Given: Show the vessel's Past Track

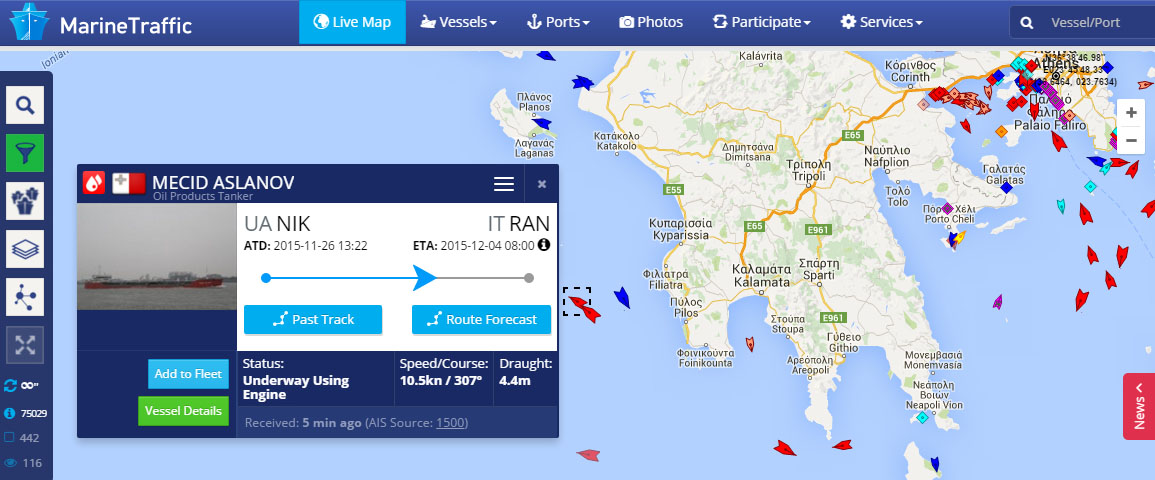Looking at the screenshot, I should [x=313, y=320].
